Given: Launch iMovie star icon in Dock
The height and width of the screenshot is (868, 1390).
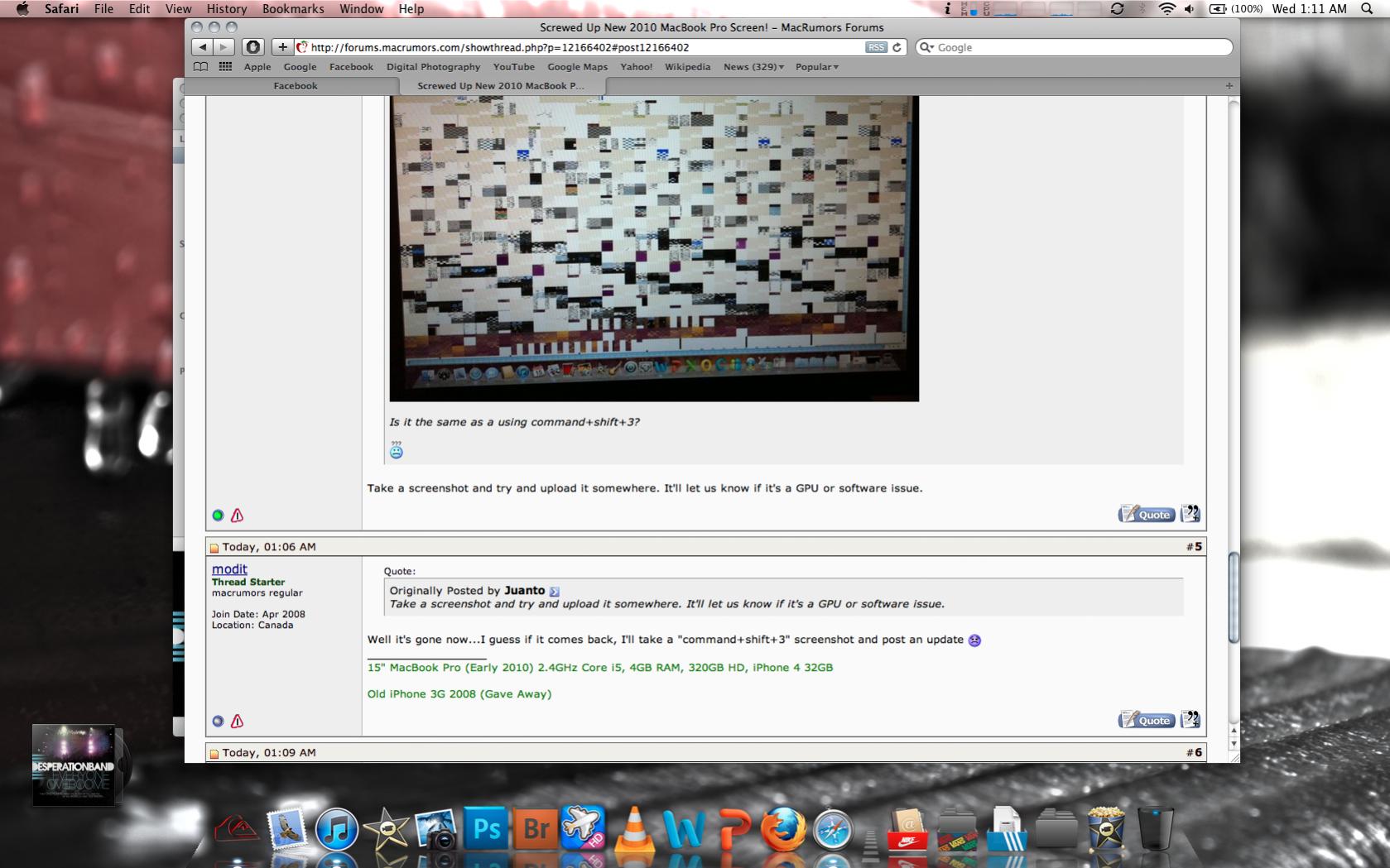Looking at the screenshot, I should [x=386, y=829].
